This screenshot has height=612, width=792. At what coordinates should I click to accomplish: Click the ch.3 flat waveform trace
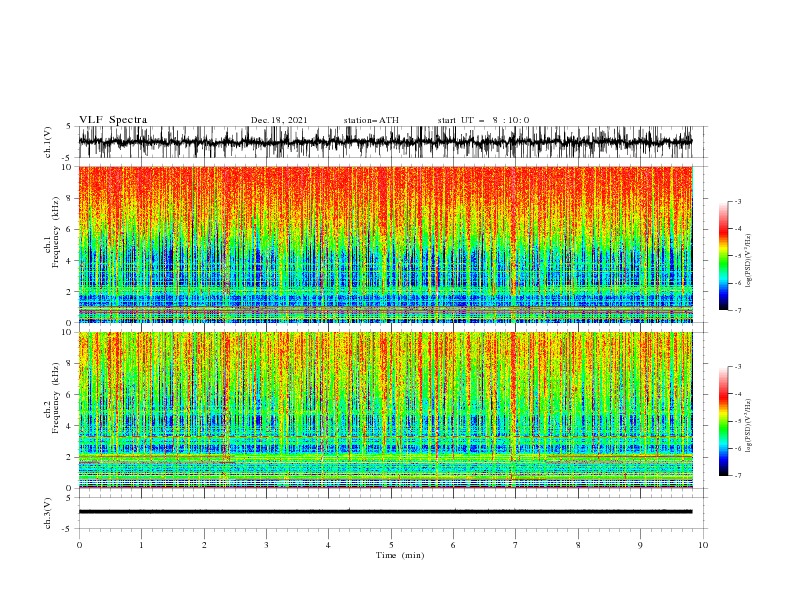click(x=385, y=512)
